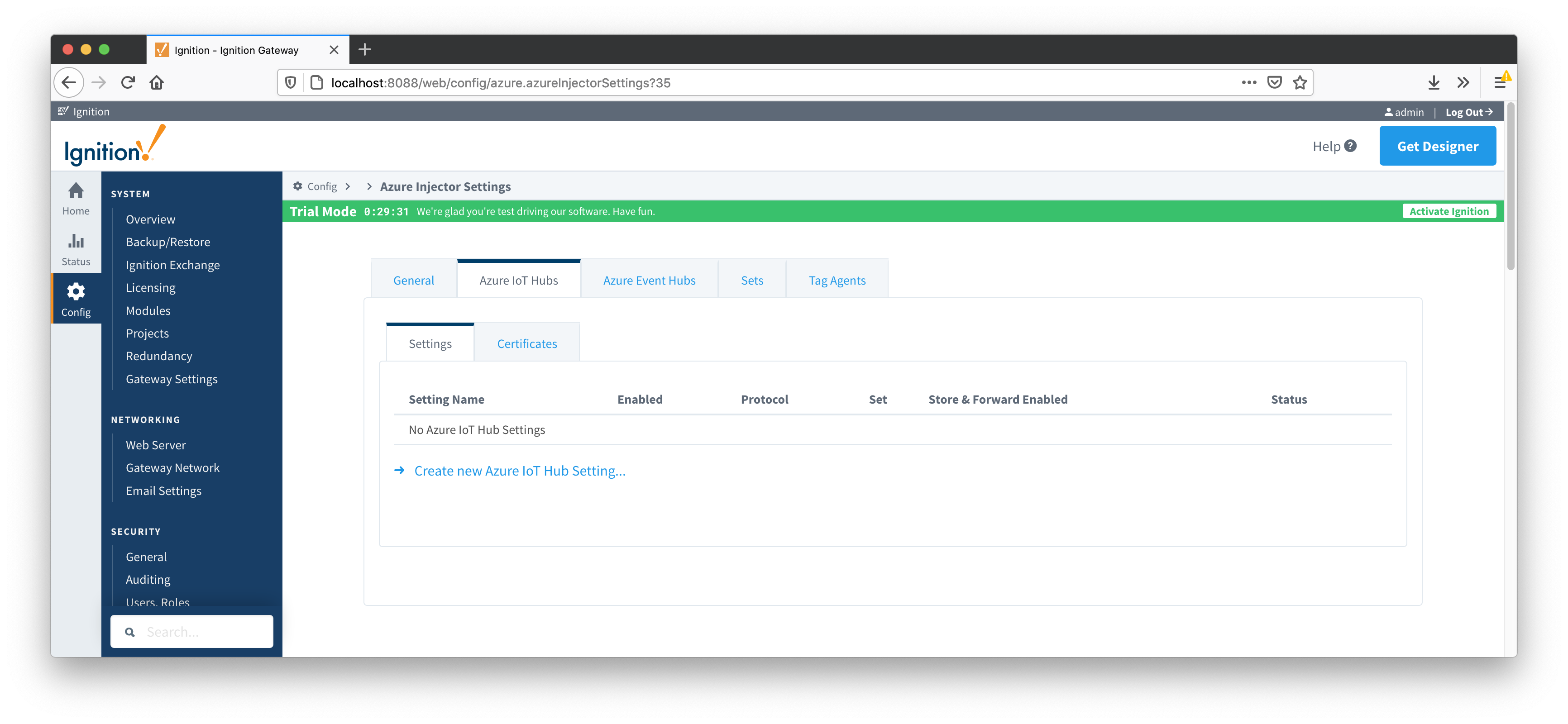
Task: Expand the toolbar overflow chevrons
Action: click(x=1463, y=83)
